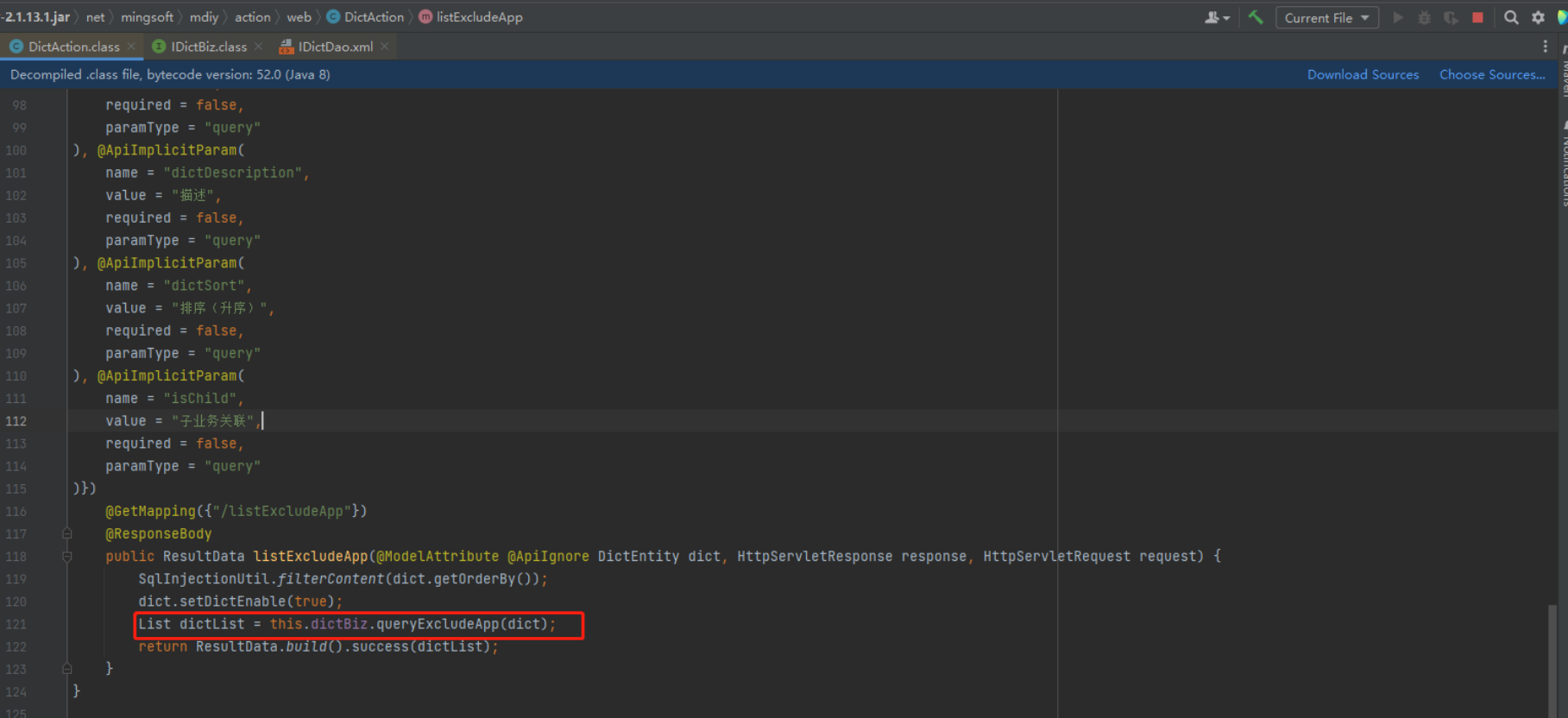
Task: Close the DictAction.class tab
Action: (131, 47)
